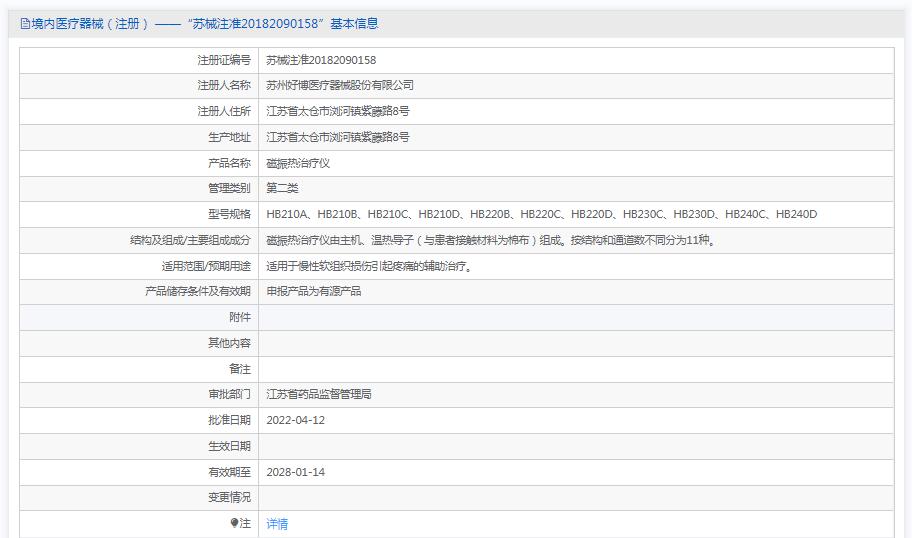The image size is (912, 538).
Task: Click the 变更情况 label
Action: (x=229, y=498)
